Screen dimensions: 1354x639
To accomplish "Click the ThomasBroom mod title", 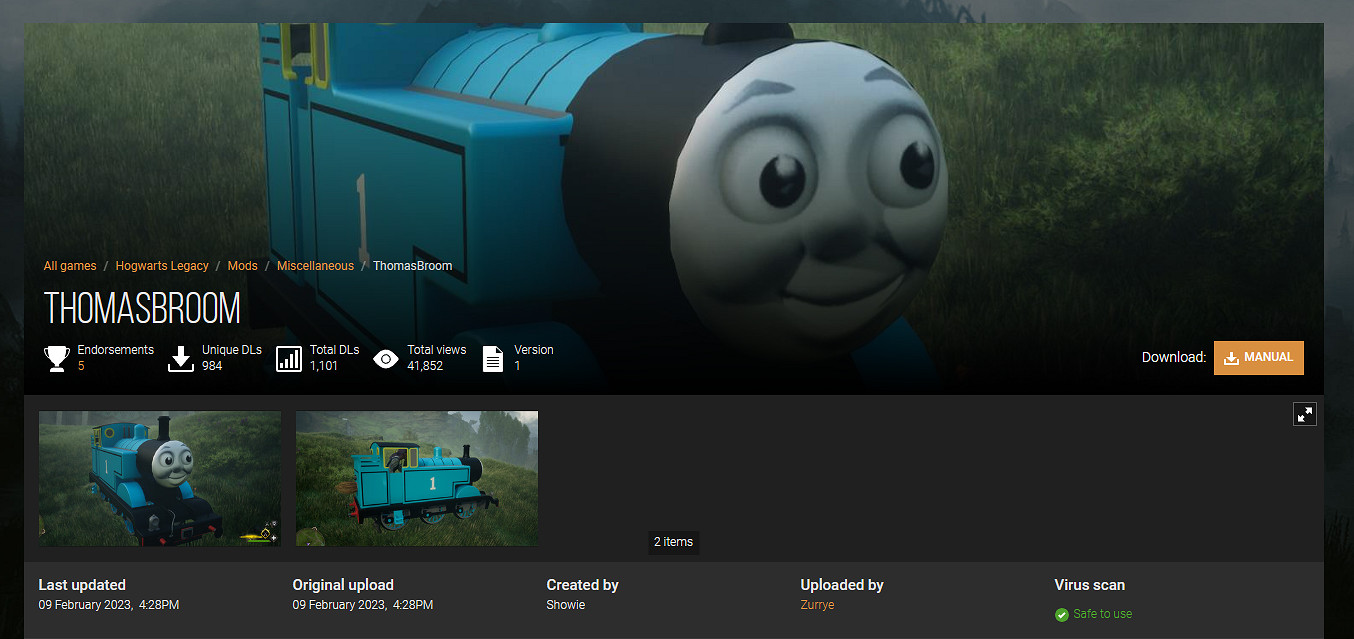I will 142,309.
